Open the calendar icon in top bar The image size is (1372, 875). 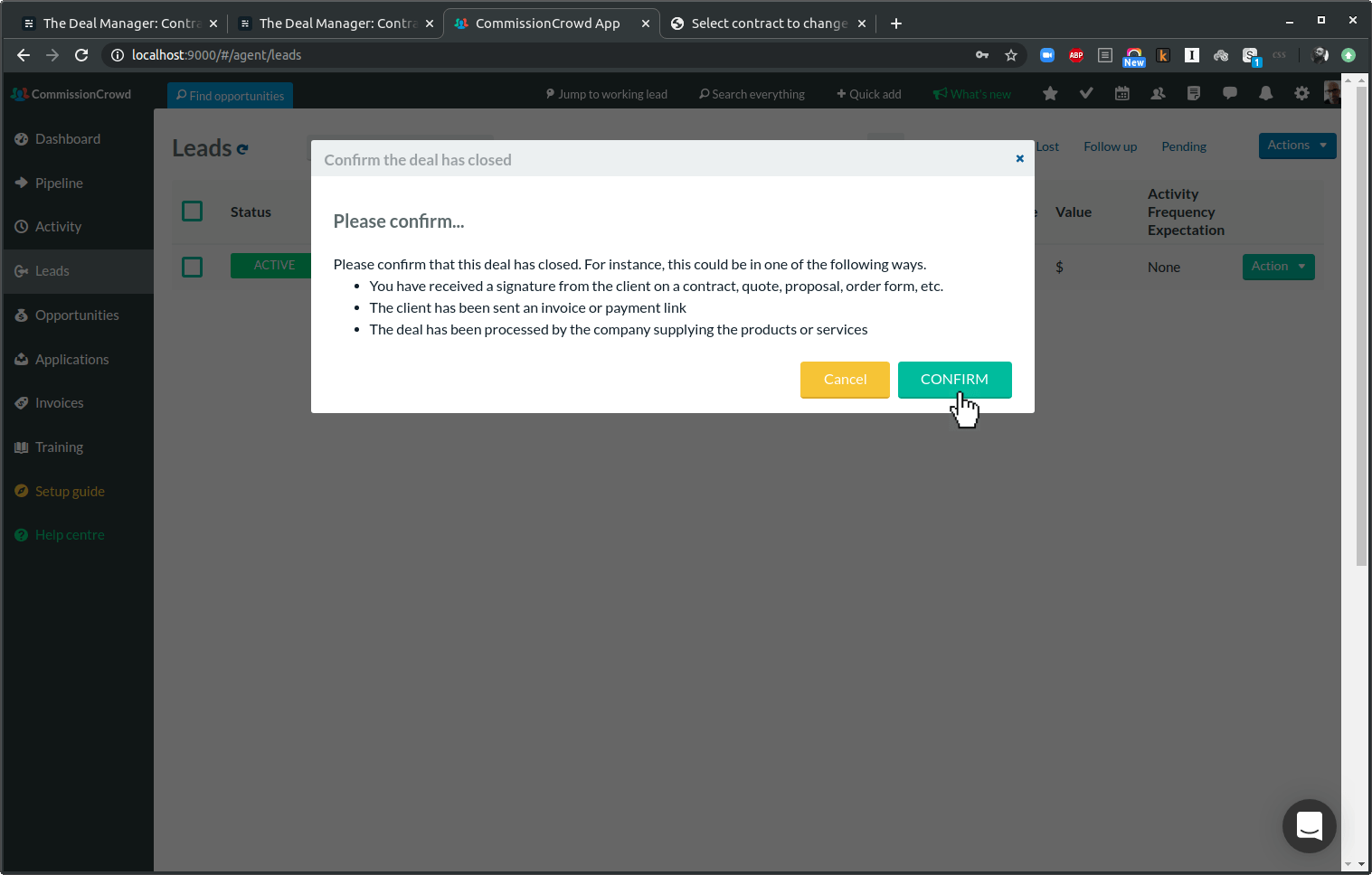pyautogui.click(x=1122, y=93)
